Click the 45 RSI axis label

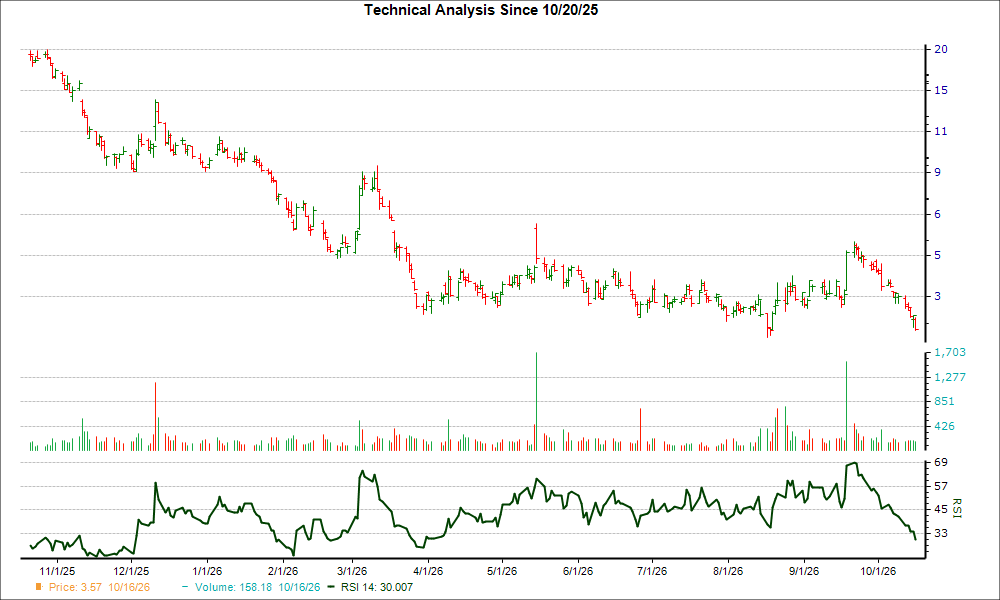click(941, 509)
